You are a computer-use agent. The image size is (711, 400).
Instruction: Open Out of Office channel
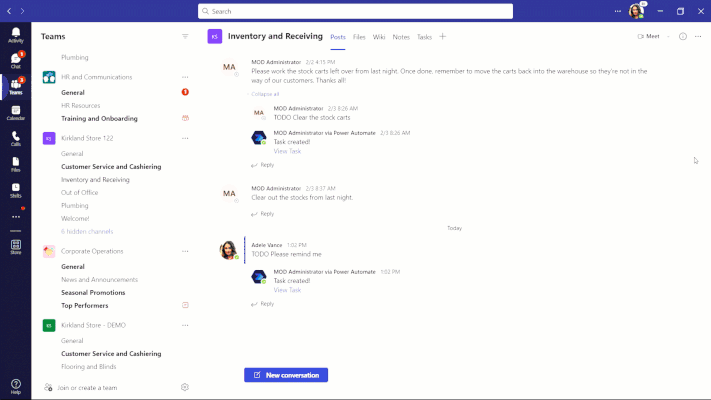point(79,193)
